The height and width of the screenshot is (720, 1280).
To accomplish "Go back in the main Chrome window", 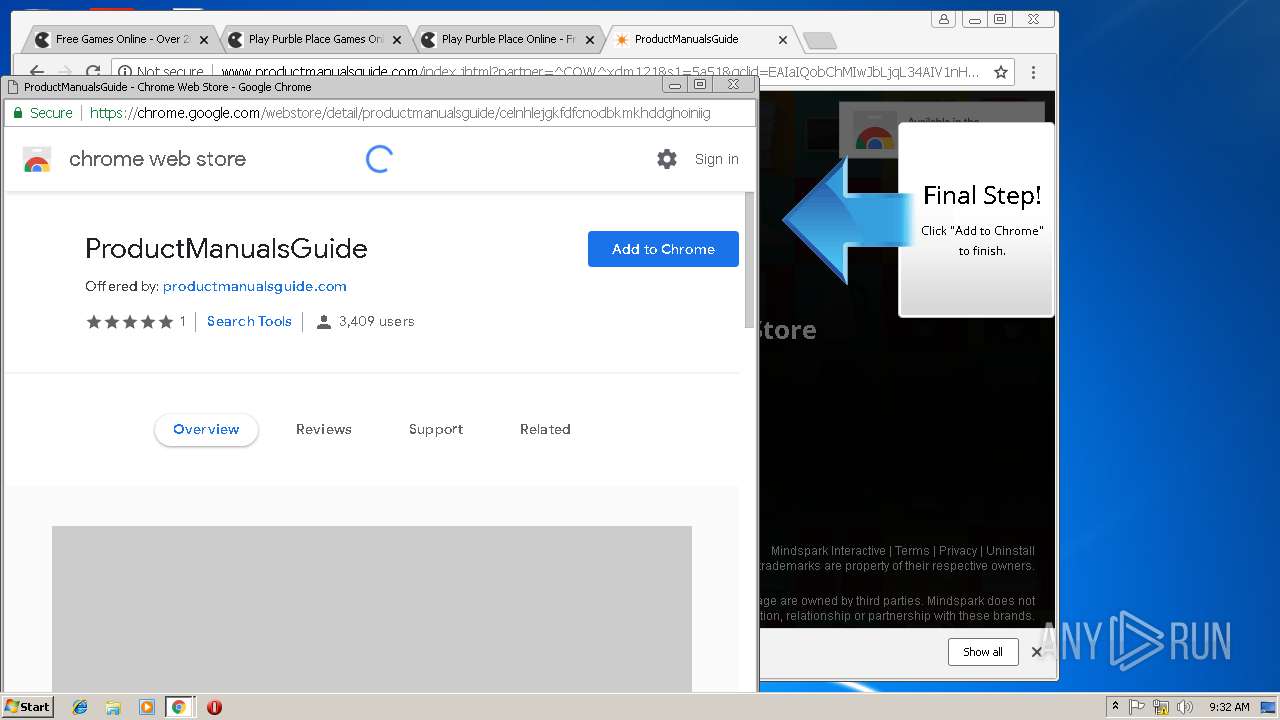I will 37,72.
